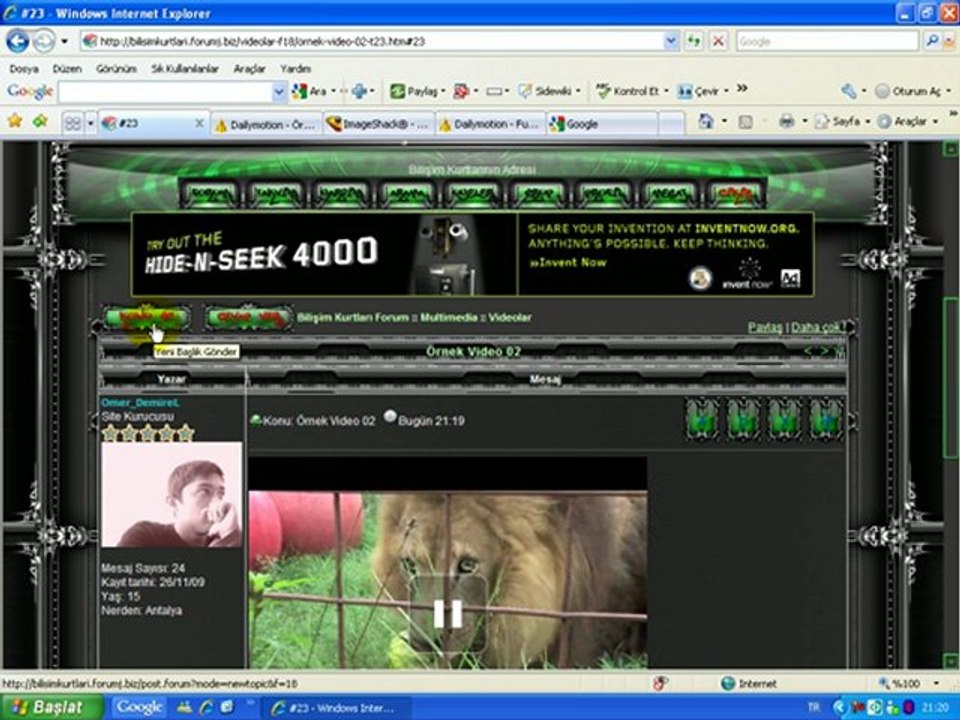Viewport: 960px width, 720px height.
Task: Click the Kontrol Et spellcheck button
Action: pyautogui.click(x=628, y=91)
